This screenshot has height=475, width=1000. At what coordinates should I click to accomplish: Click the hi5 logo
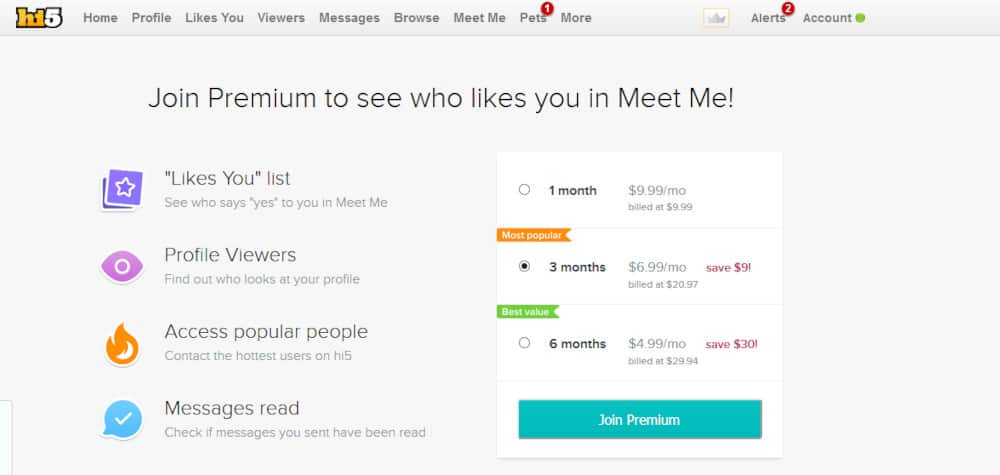(x=40, y=18)
